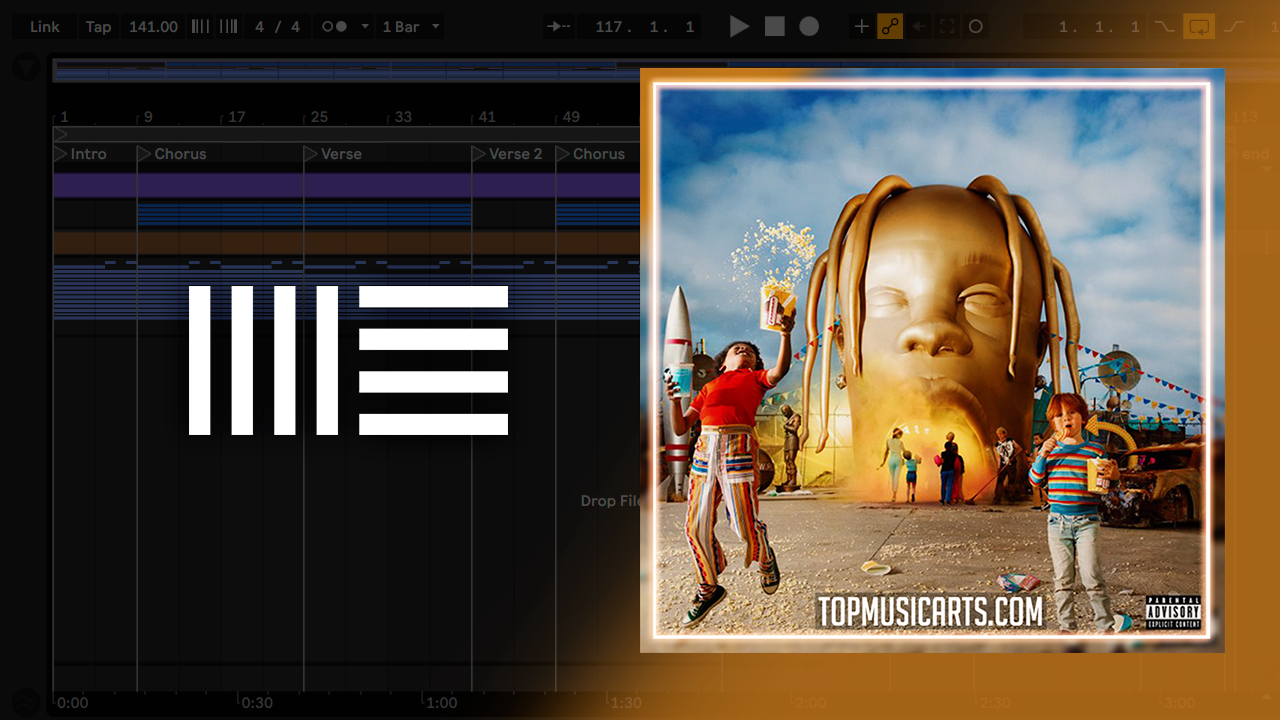Click the Chorus locator at bar 9
The width and height of the screenshot is (1280, 720).
pyautogui.click(x=178, y=154)
